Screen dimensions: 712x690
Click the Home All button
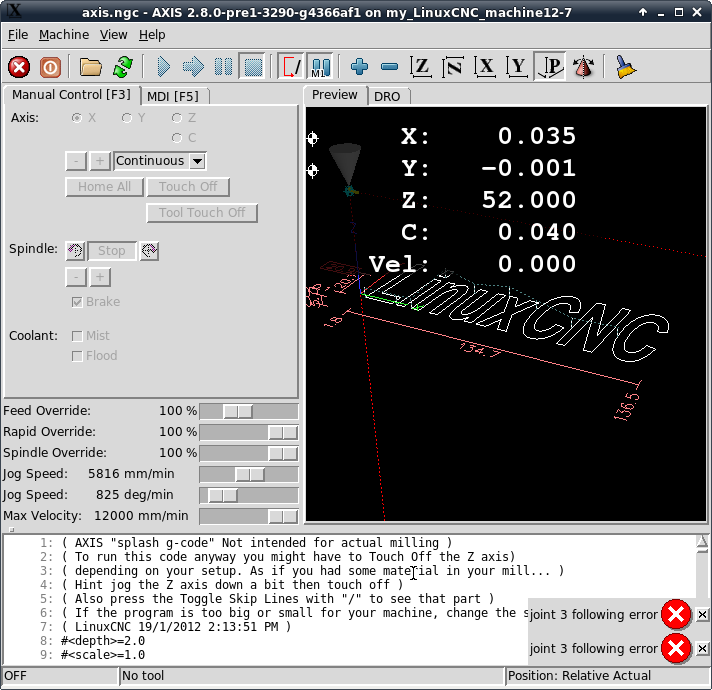(104, 187)
